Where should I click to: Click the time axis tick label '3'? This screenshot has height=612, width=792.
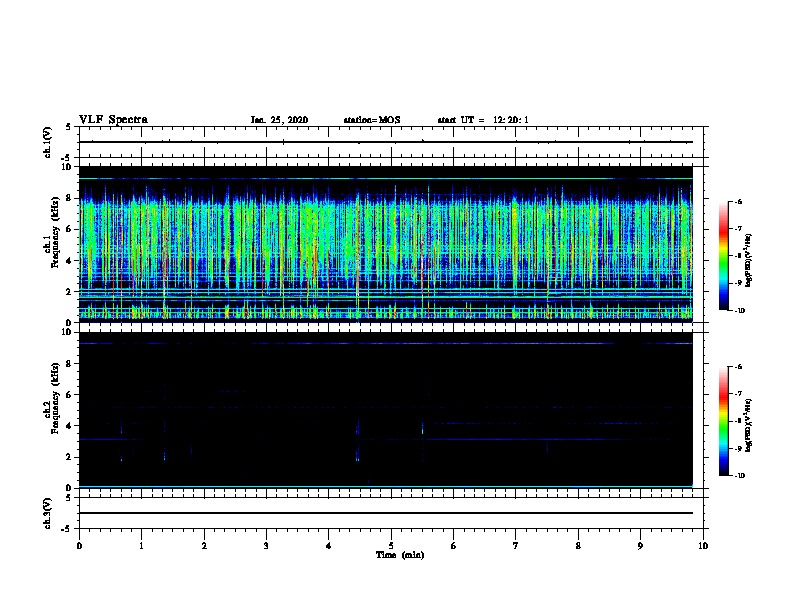click(266, 545)
